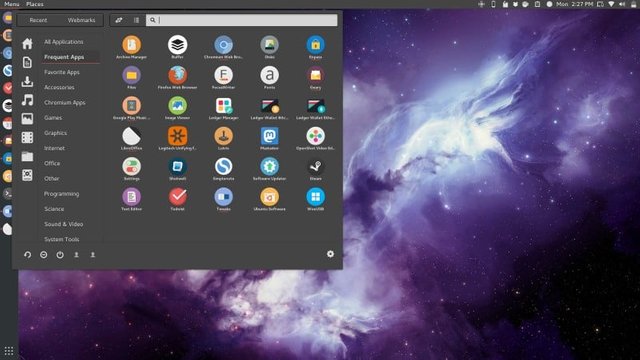Open Geary mail client
This screenshot has width=640, height=360.
click(316, 75)
